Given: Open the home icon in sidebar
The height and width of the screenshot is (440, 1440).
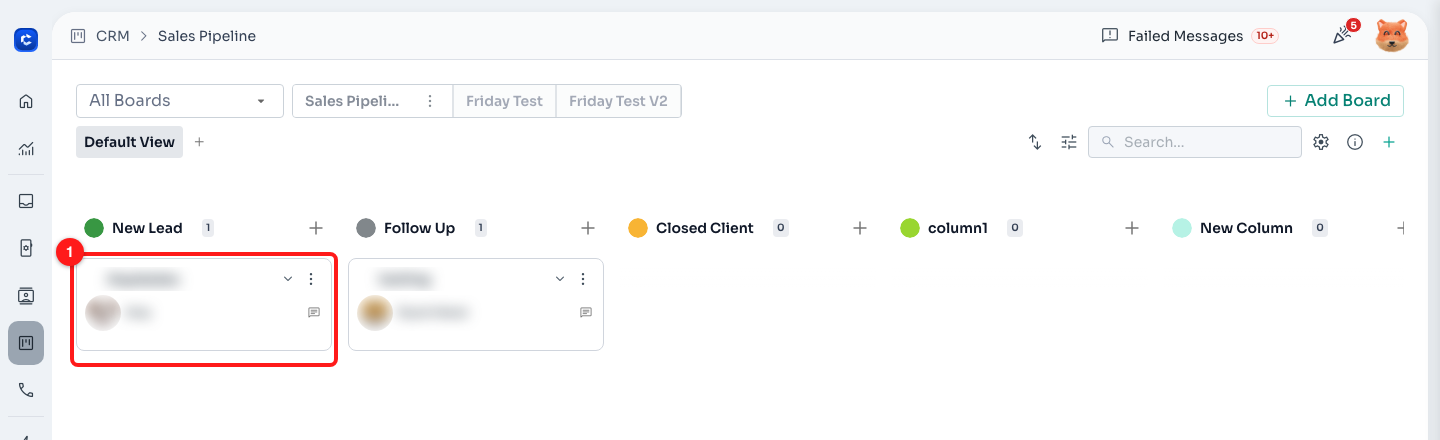Looking at the screenshot, I should 26,101.
